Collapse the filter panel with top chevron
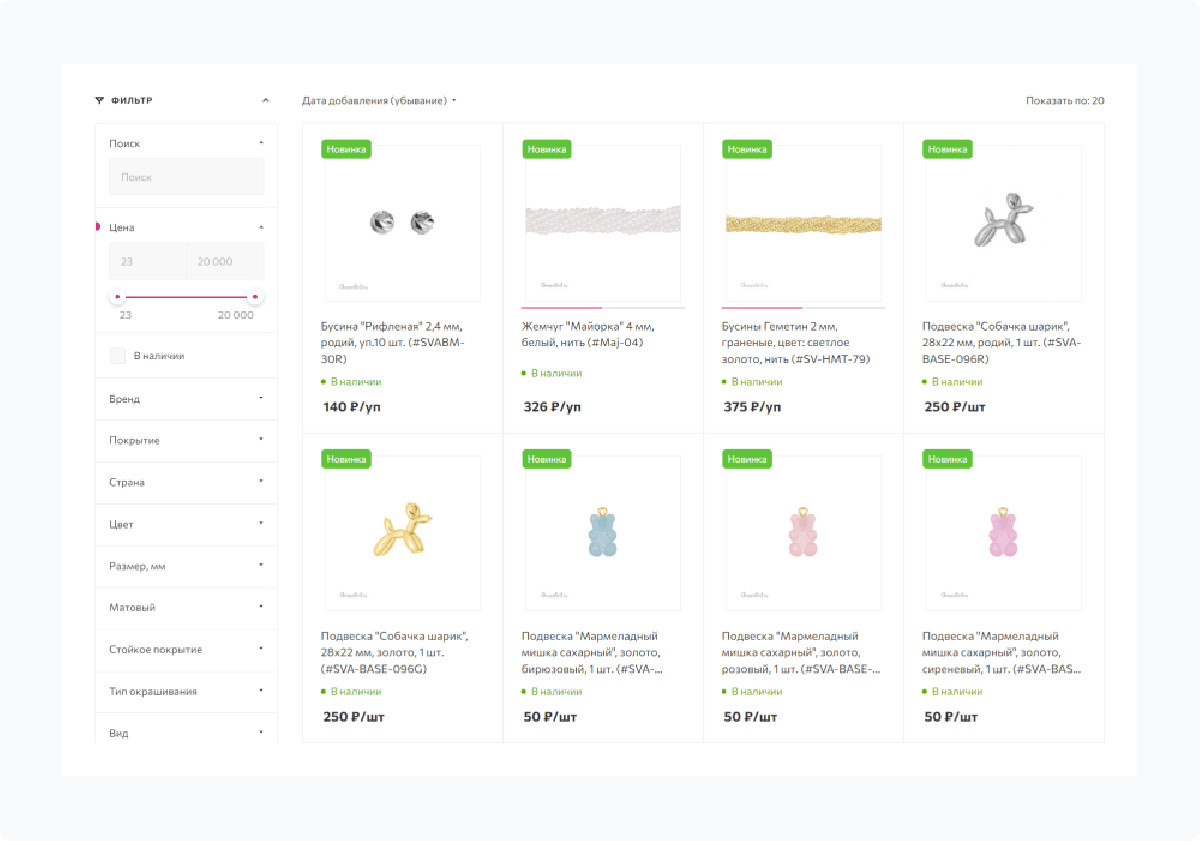1200x841 pixels. click(265, 100)
